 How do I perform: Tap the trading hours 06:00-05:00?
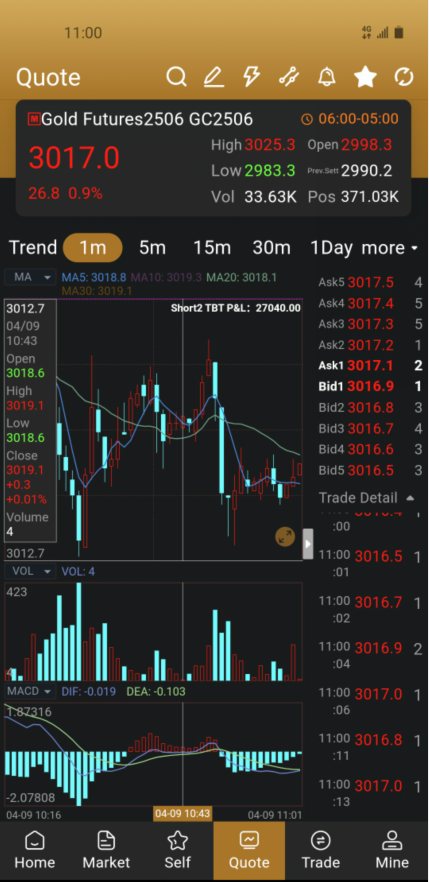pos(358,119)
